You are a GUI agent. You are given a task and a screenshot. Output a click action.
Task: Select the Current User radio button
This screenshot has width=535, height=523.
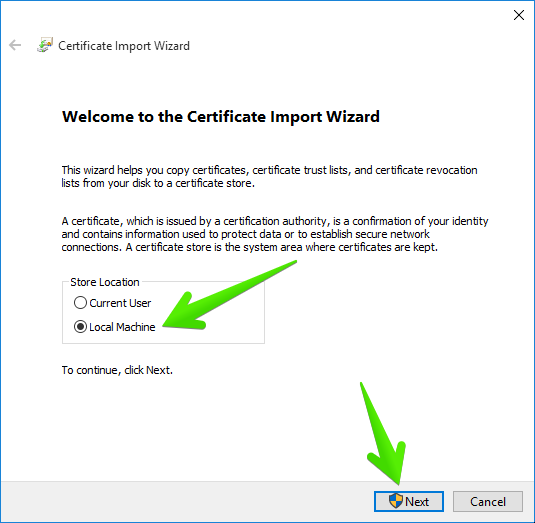tap(80, 303)
